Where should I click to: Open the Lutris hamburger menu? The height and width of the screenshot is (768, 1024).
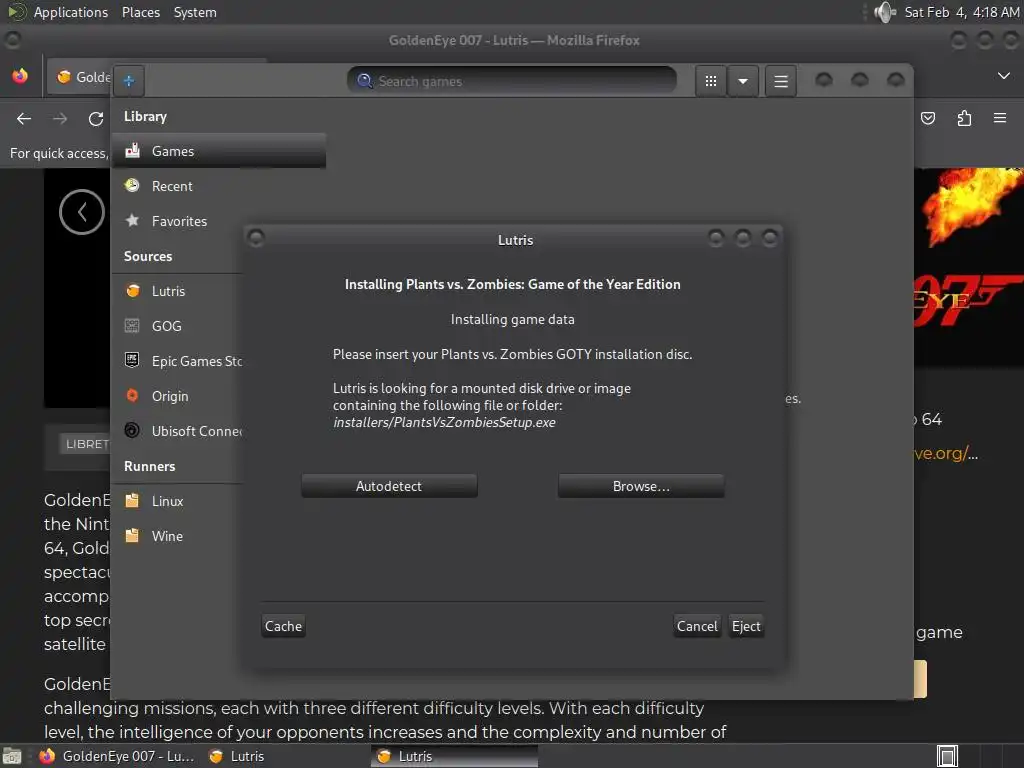(780, 81)
